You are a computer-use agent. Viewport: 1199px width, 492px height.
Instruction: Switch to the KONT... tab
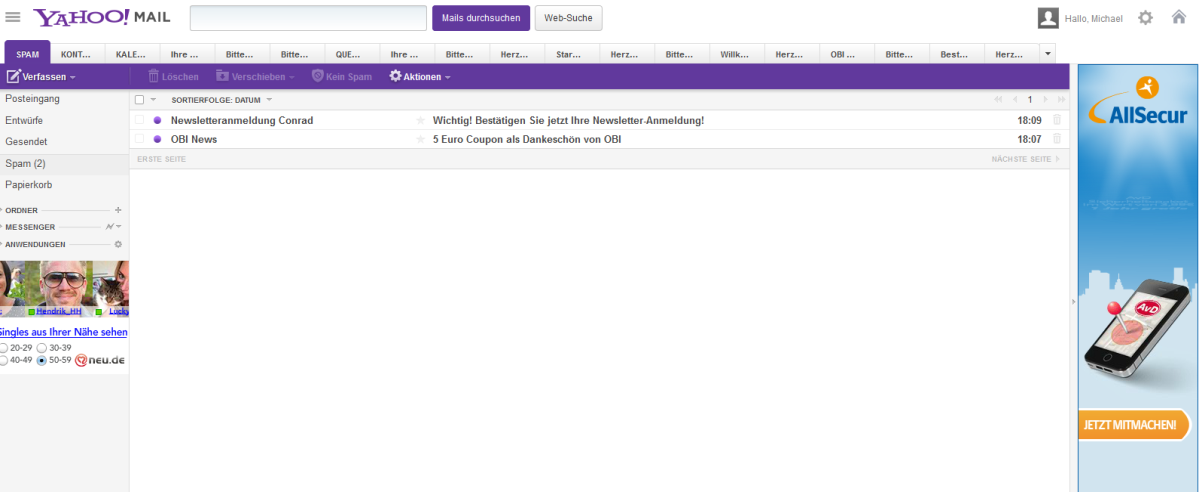[76, 54]
